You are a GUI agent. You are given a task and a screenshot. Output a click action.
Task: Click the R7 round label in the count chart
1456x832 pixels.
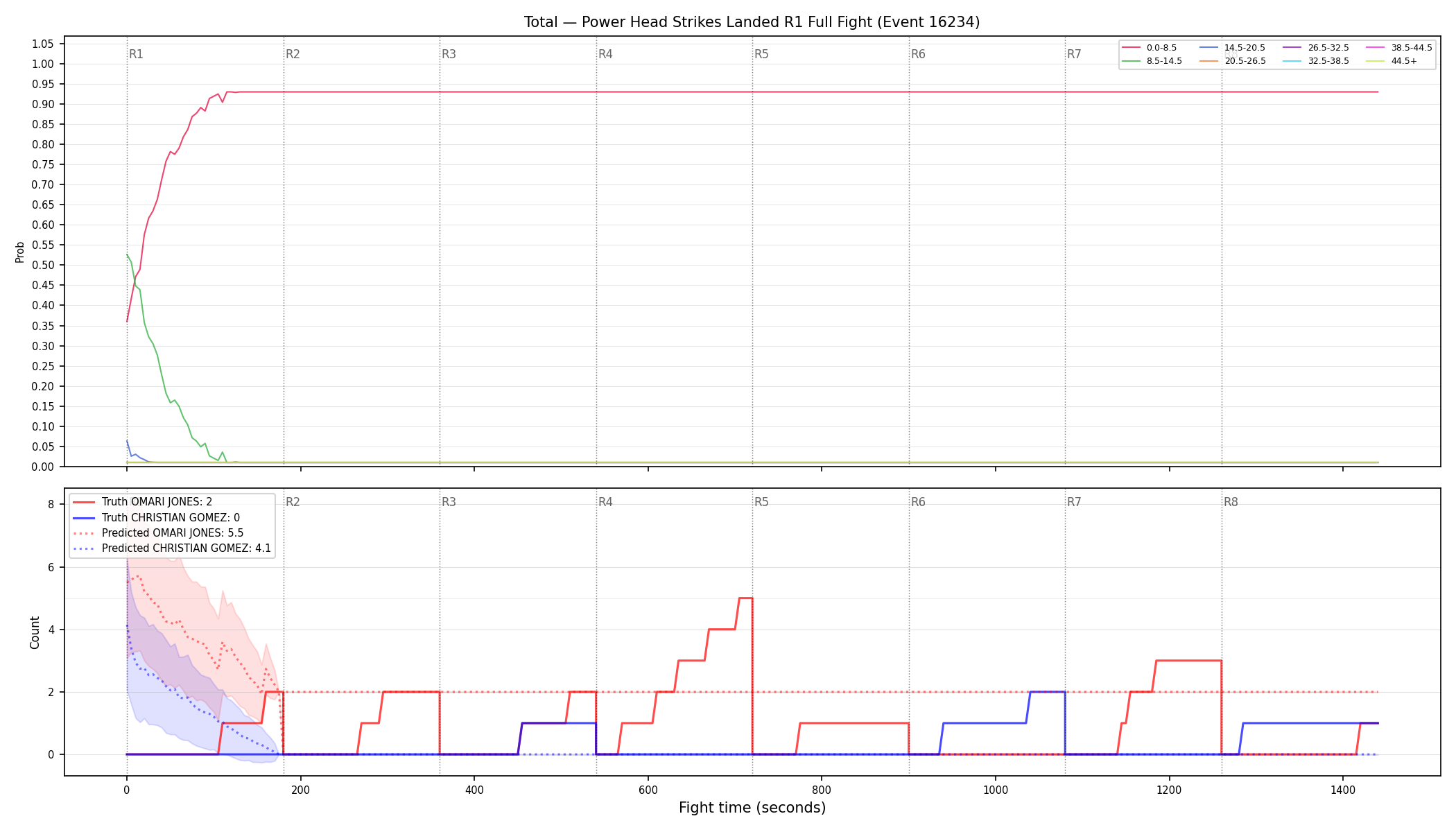1074,502
